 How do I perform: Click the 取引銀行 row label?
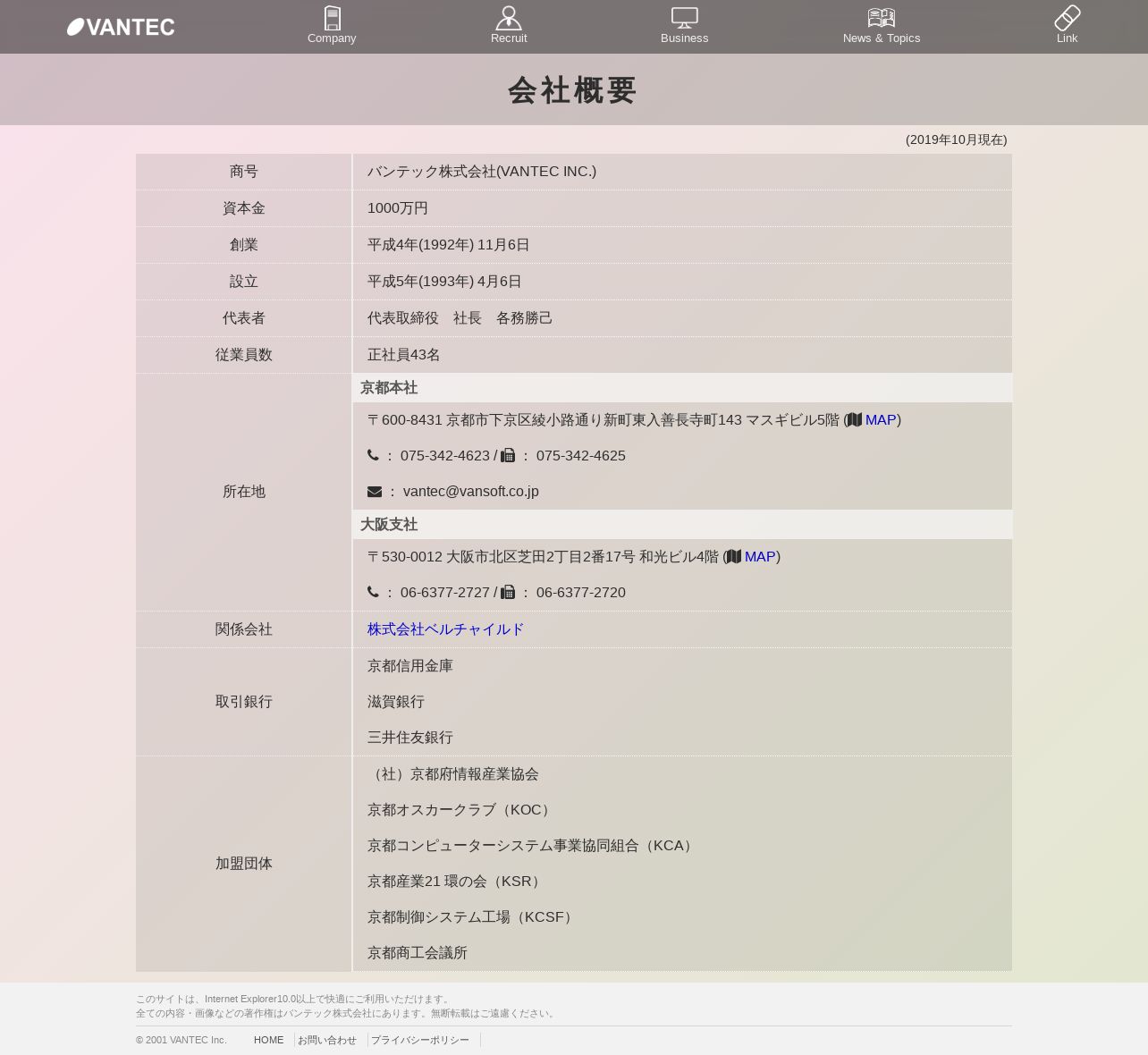(244, 702)
